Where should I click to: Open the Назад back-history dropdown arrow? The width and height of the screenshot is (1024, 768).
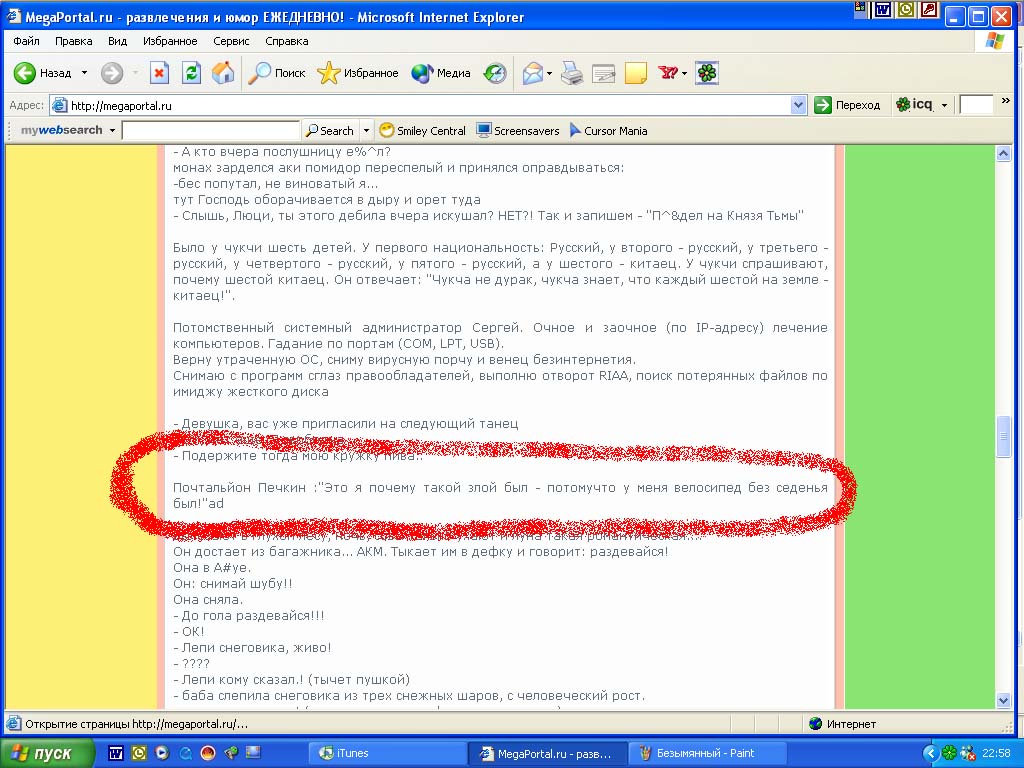point(84,73)
